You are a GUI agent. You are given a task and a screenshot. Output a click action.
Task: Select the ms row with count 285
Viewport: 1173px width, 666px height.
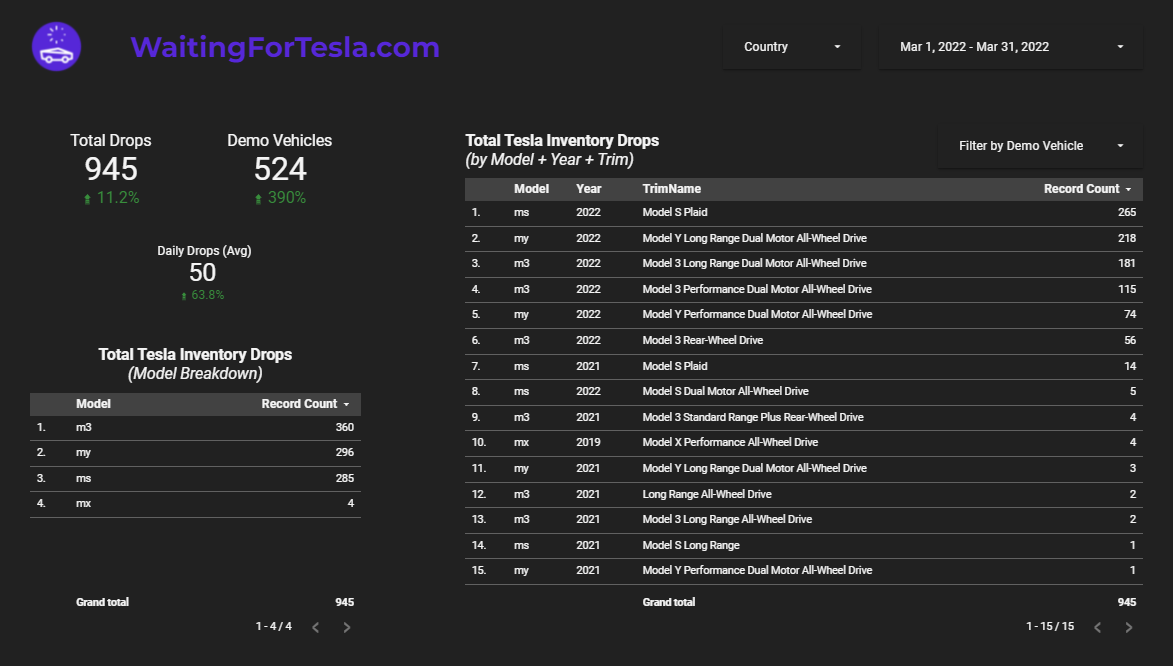195,478
